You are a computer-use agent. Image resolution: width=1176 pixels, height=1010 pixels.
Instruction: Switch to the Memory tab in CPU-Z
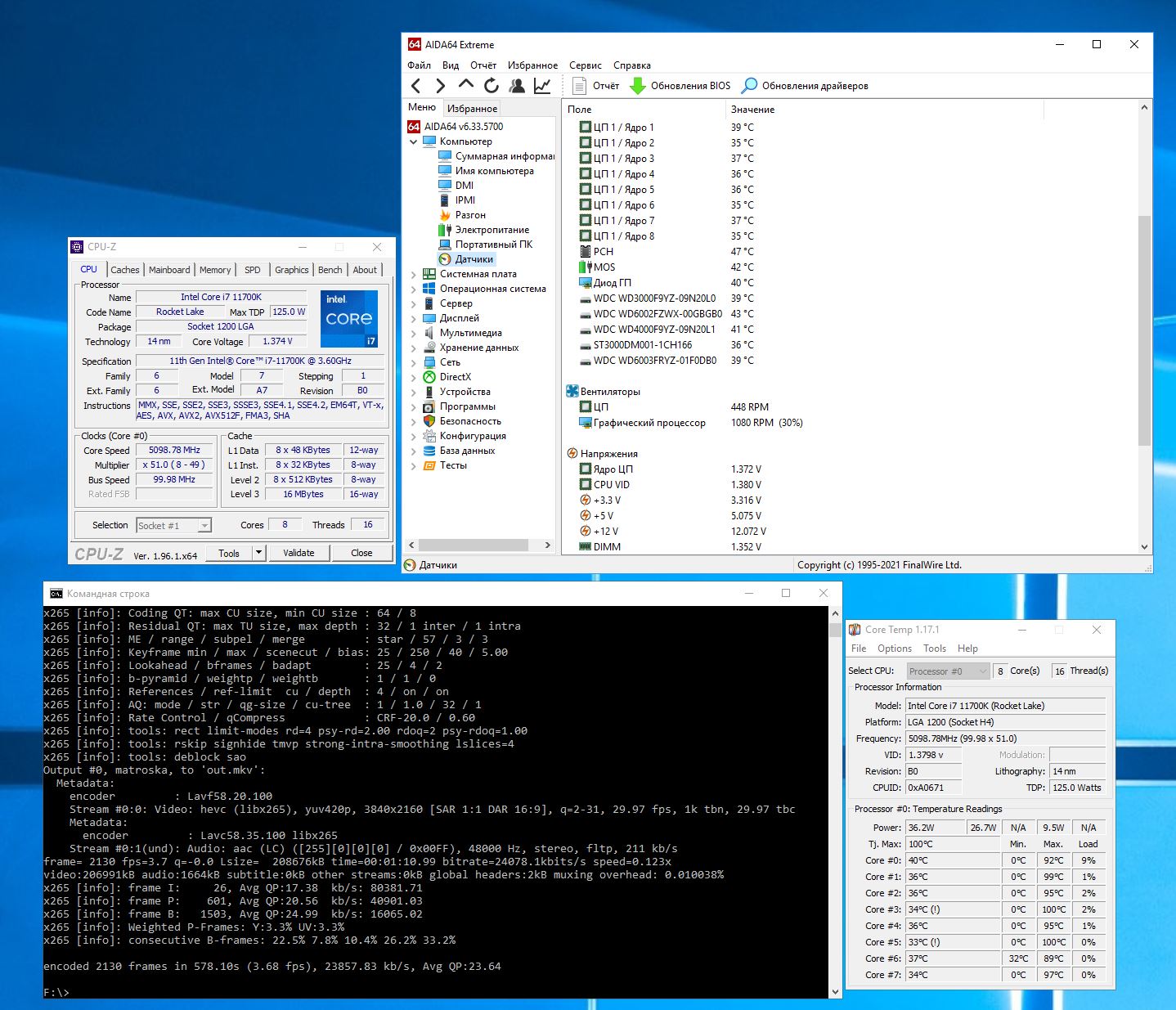[x=215, y=270]
